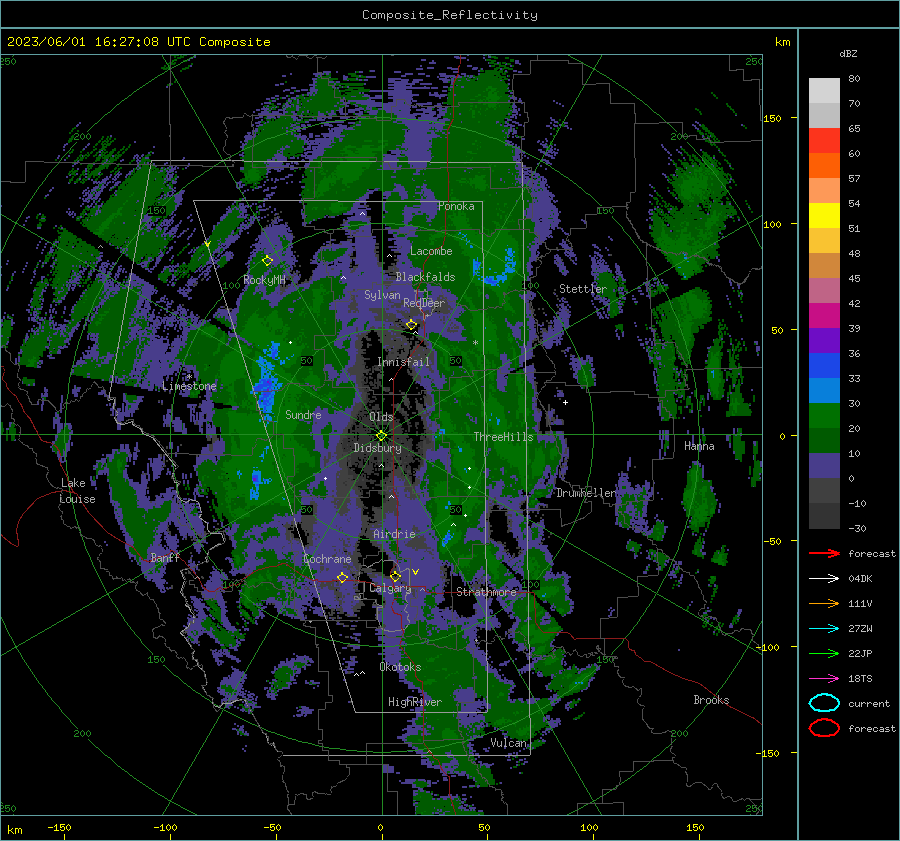Click the Cochrane city label
The height and width of the screenshot is (841, 900).
pyautogui.click(x=327, y=559)
